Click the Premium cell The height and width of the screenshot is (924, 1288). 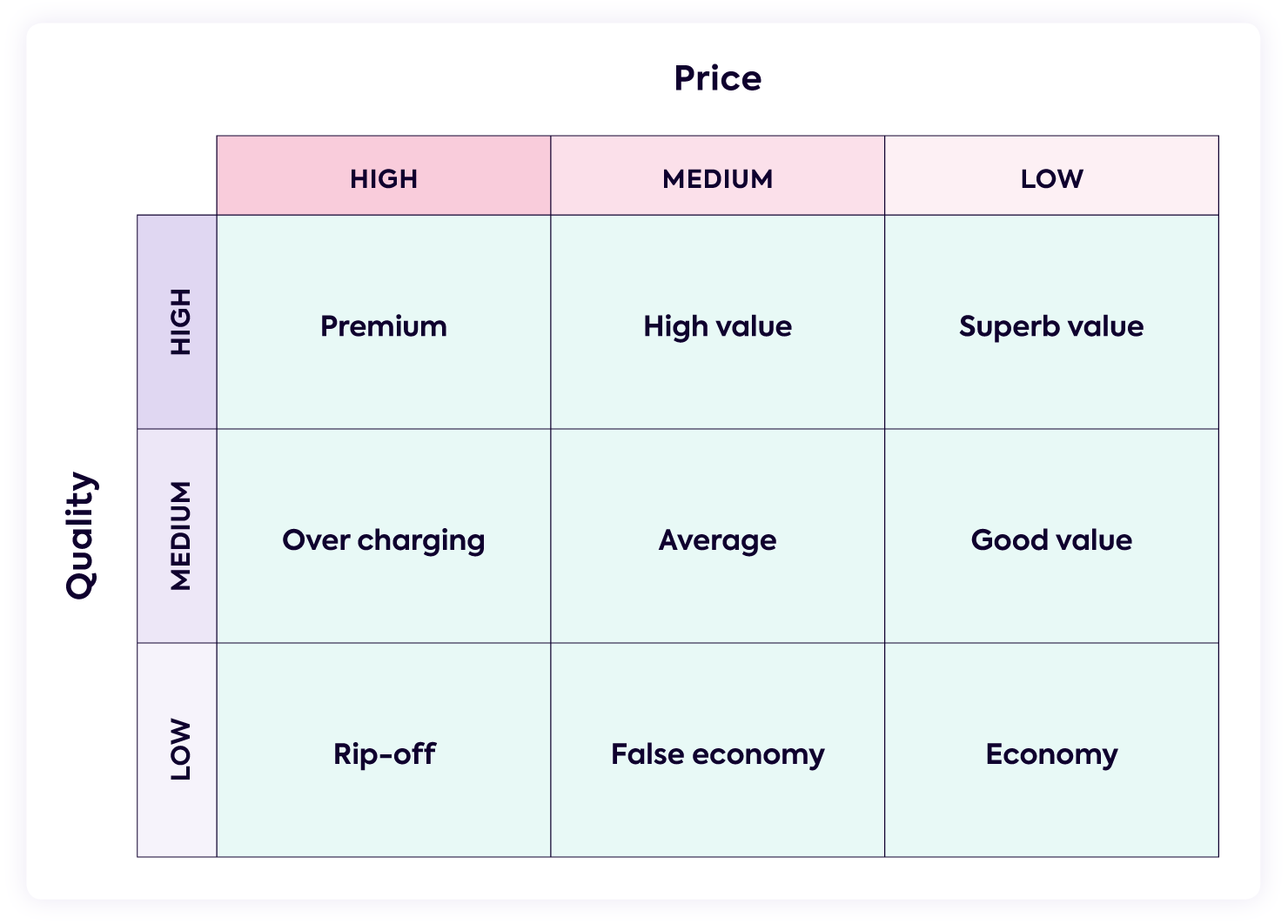click(x=384, y=326)
